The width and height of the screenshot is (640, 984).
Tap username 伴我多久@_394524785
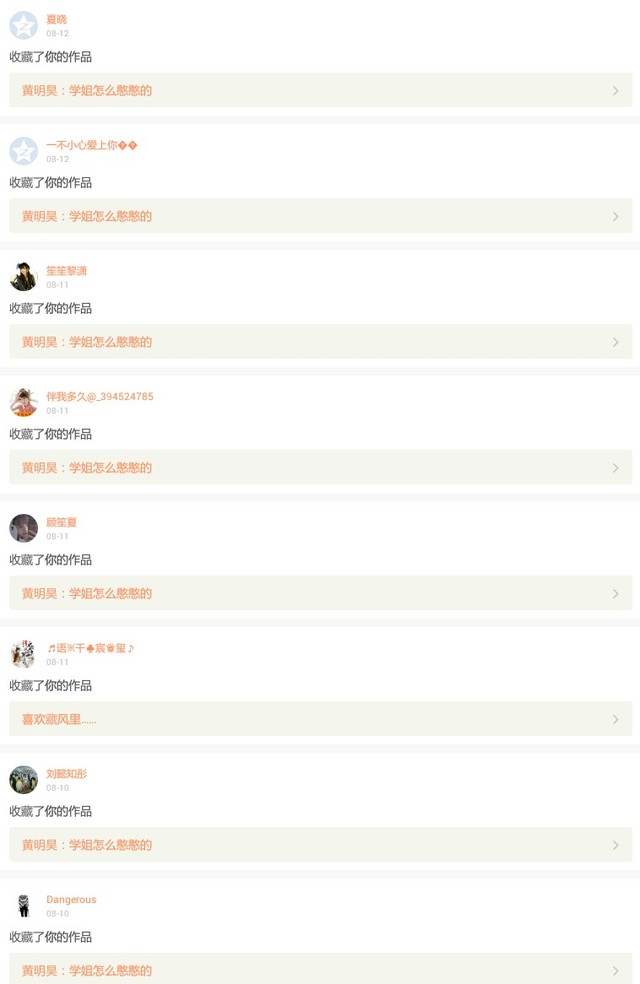coord(99,396)
